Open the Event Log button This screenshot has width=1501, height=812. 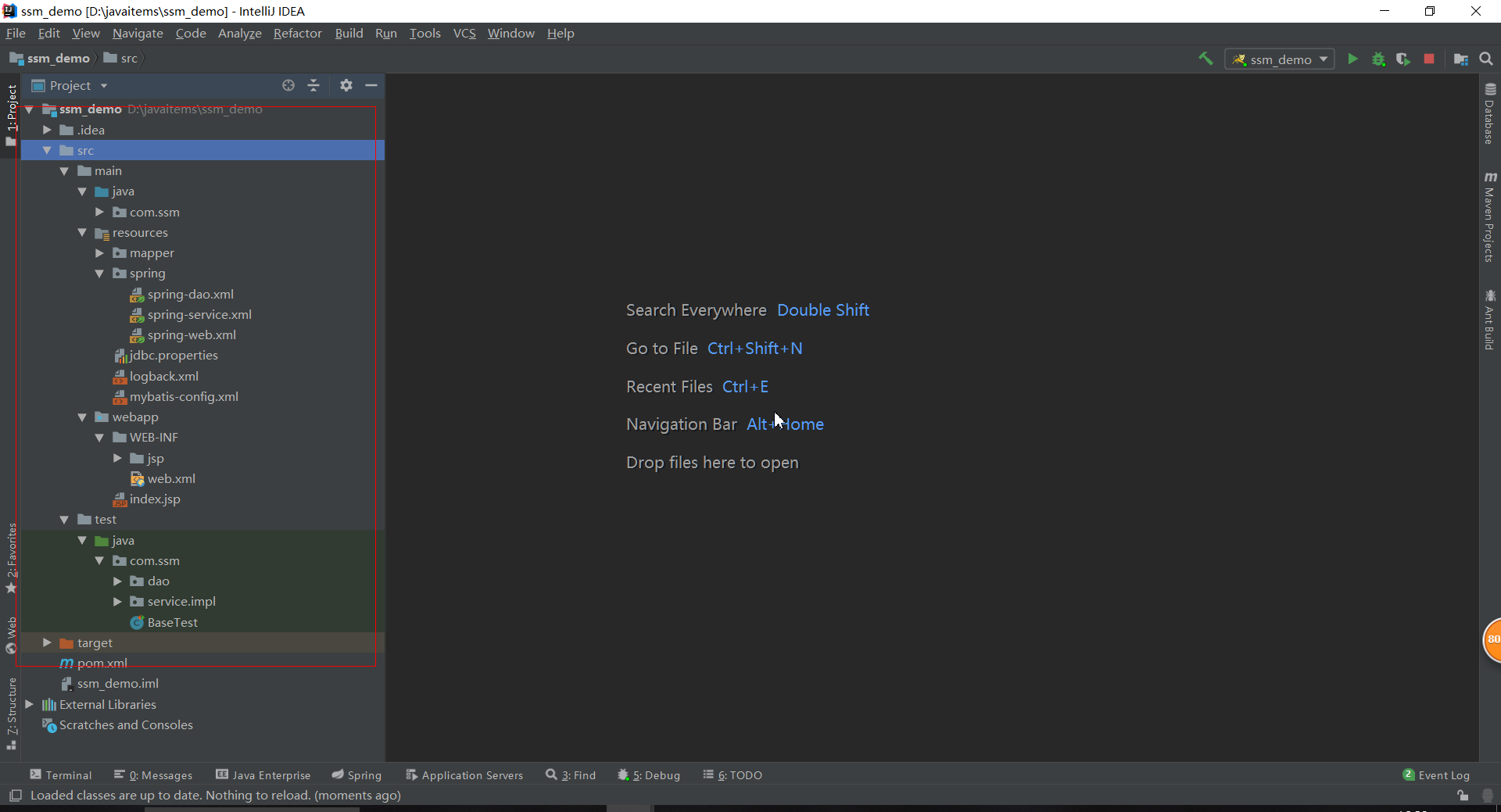1436,775
